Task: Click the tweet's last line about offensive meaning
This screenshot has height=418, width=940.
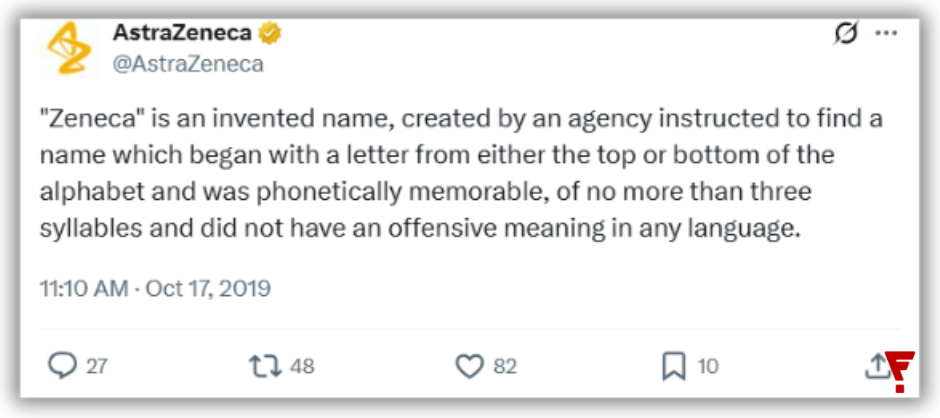Action: (x=420, y=230)
